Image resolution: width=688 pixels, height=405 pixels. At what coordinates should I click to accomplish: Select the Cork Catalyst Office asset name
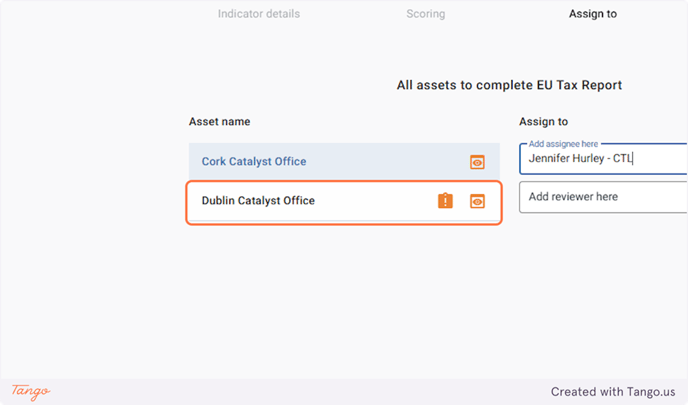click(254, 161)
